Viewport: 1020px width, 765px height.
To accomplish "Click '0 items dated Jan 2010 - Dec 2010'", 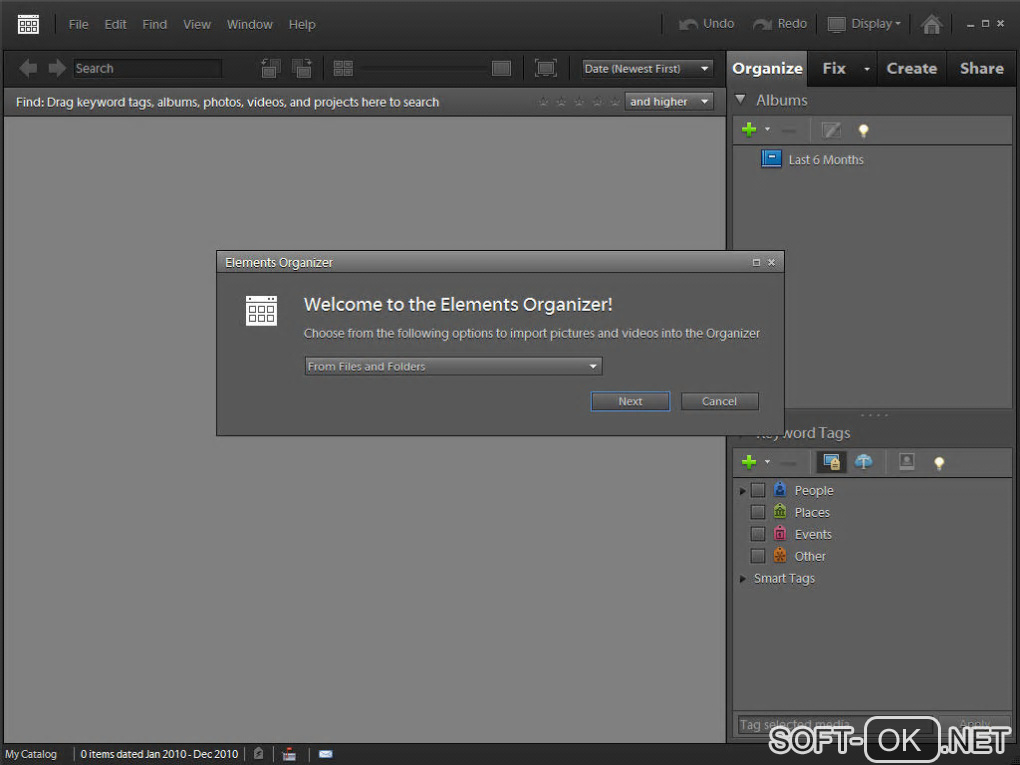I will click(159, 754).
